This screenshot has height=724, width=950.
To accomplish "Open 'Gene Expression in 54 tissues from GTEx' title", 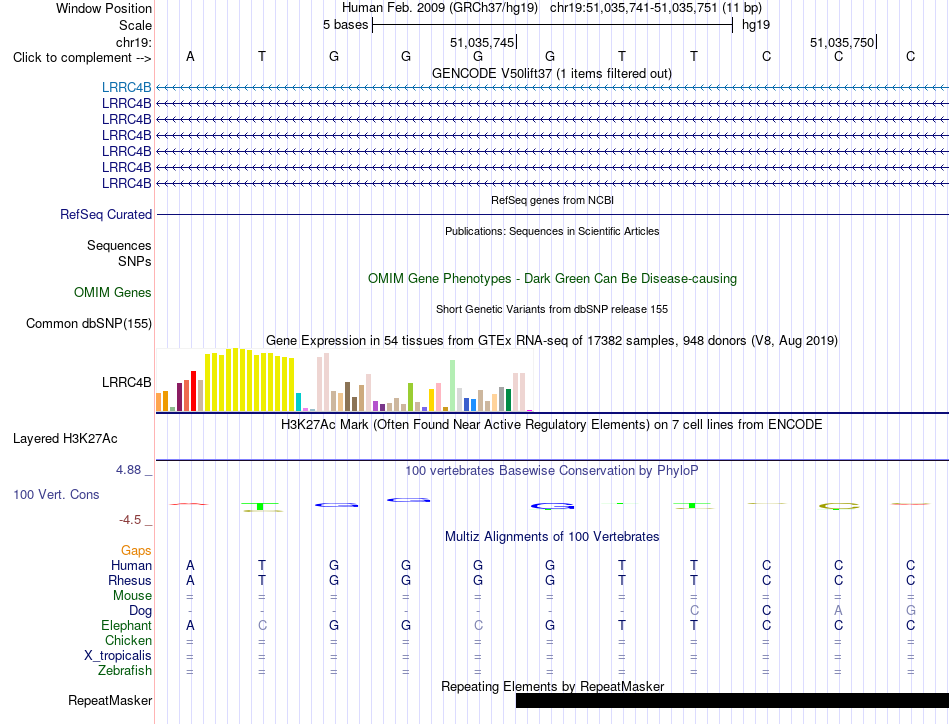I will point(551,340).
